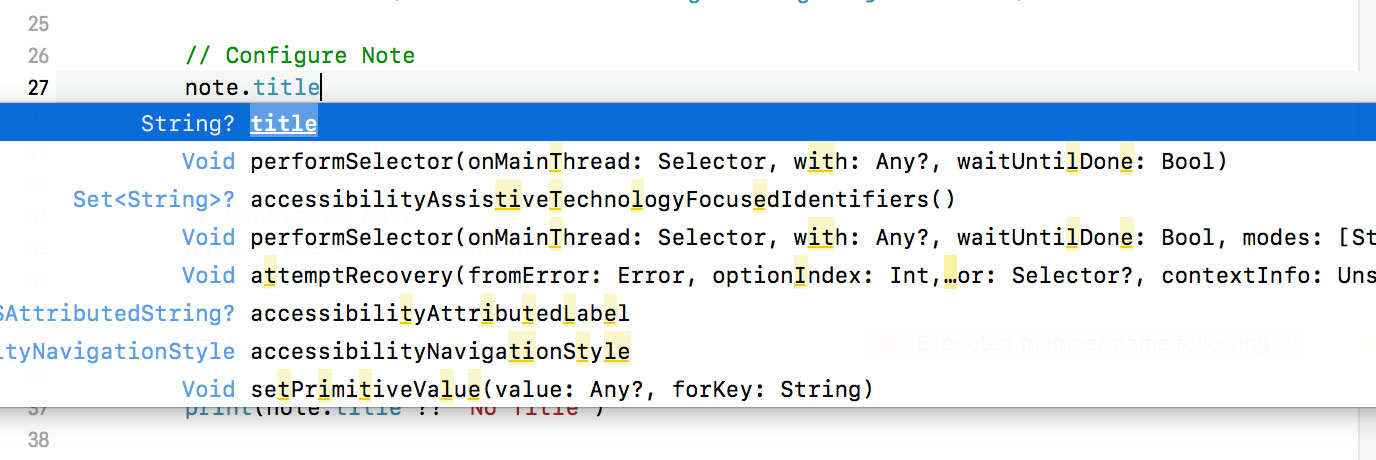This screenshot has height=460, width=1376.
Task: Pick the accessibilityAttributedLabel suggestion
Action: click(x=440, y=314)
